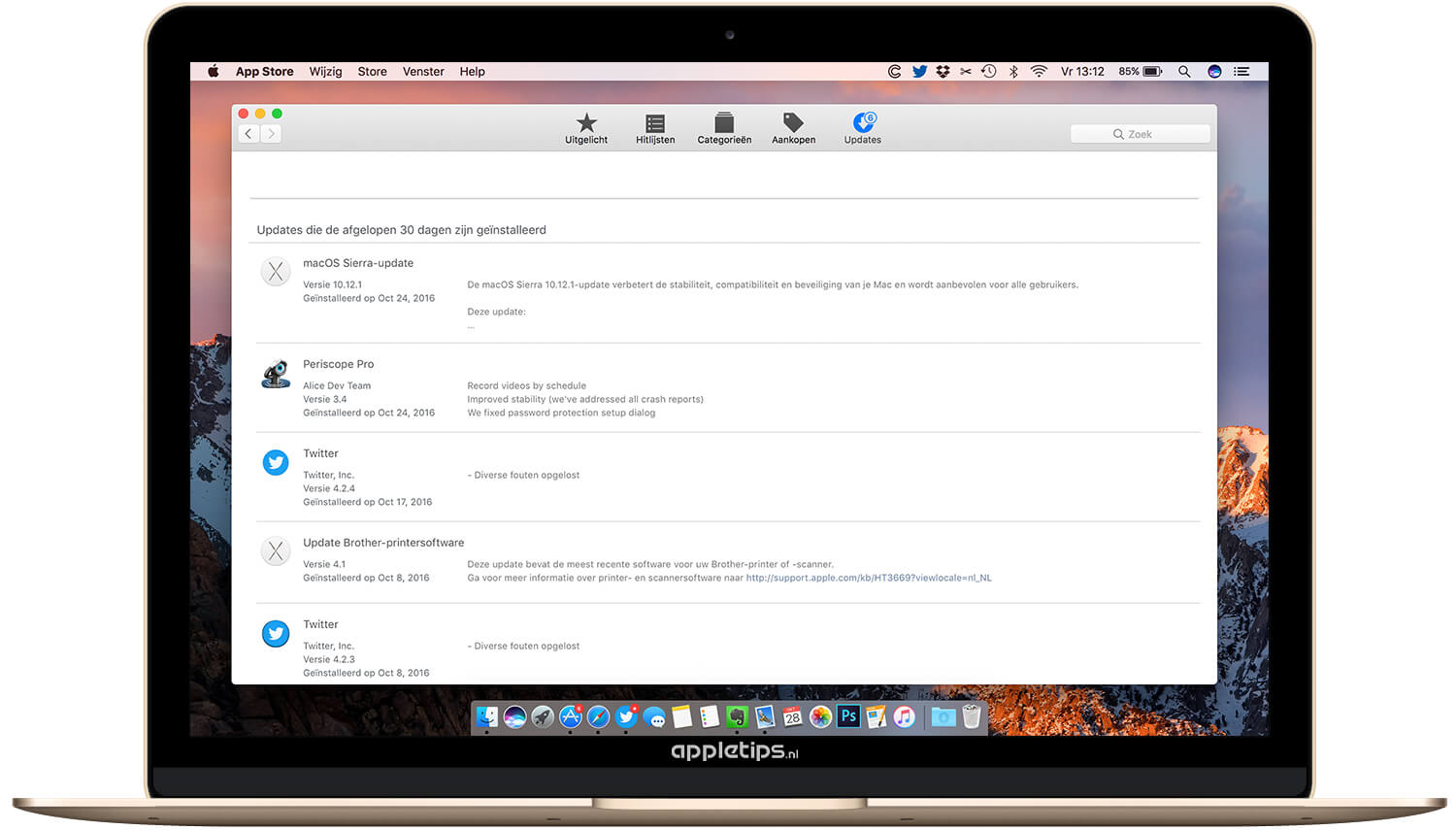Click the Brother-printersoftware update icon

pyautogui.click(x=276, y=551)
